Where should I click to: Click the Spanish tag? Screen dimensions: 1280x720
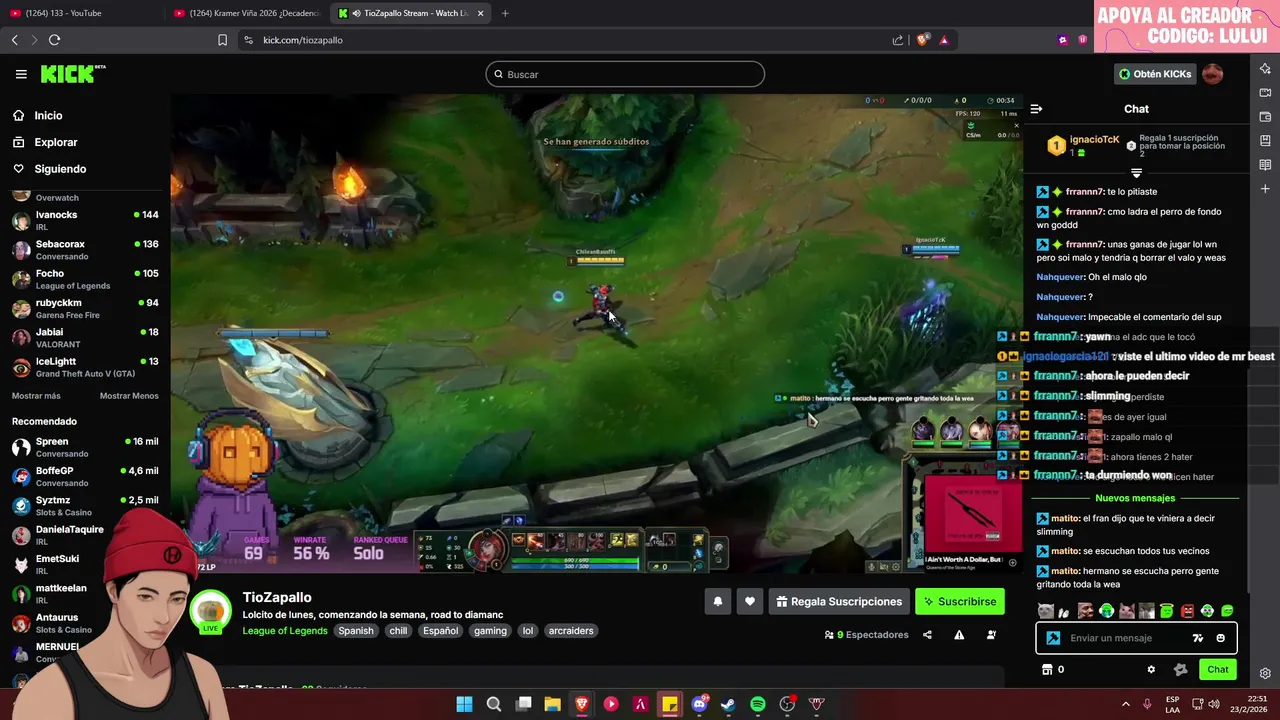(x=355, y=631)
